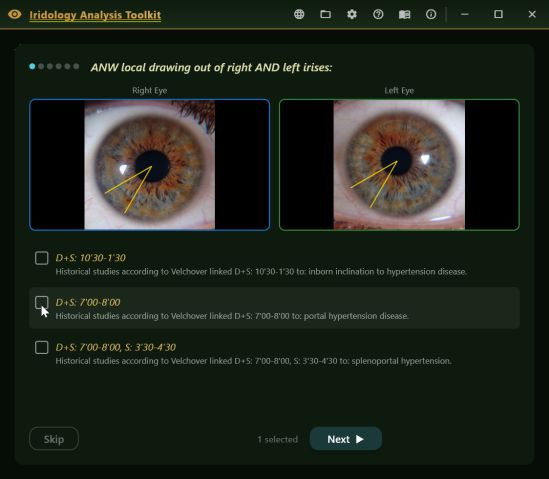Click the Skip button

[54, 439]
